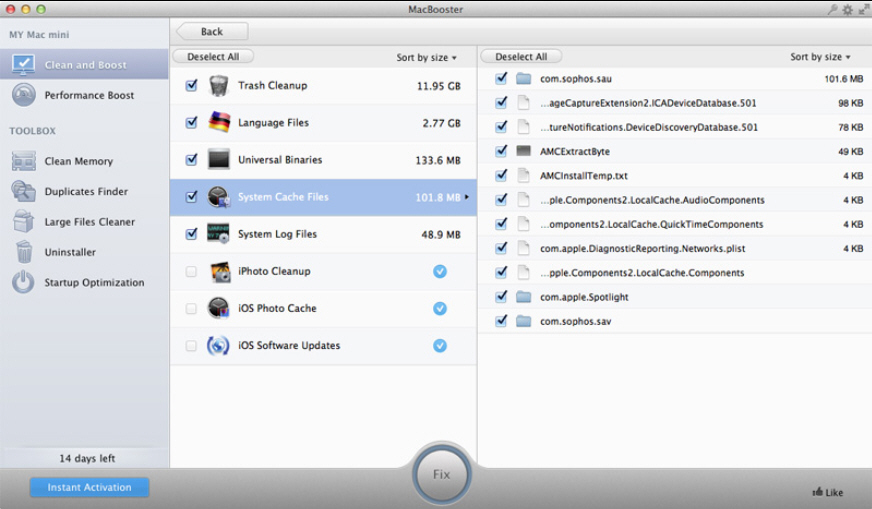Check the iOS Software Updates checkbox
872x509 pixels.
[191, 346]
